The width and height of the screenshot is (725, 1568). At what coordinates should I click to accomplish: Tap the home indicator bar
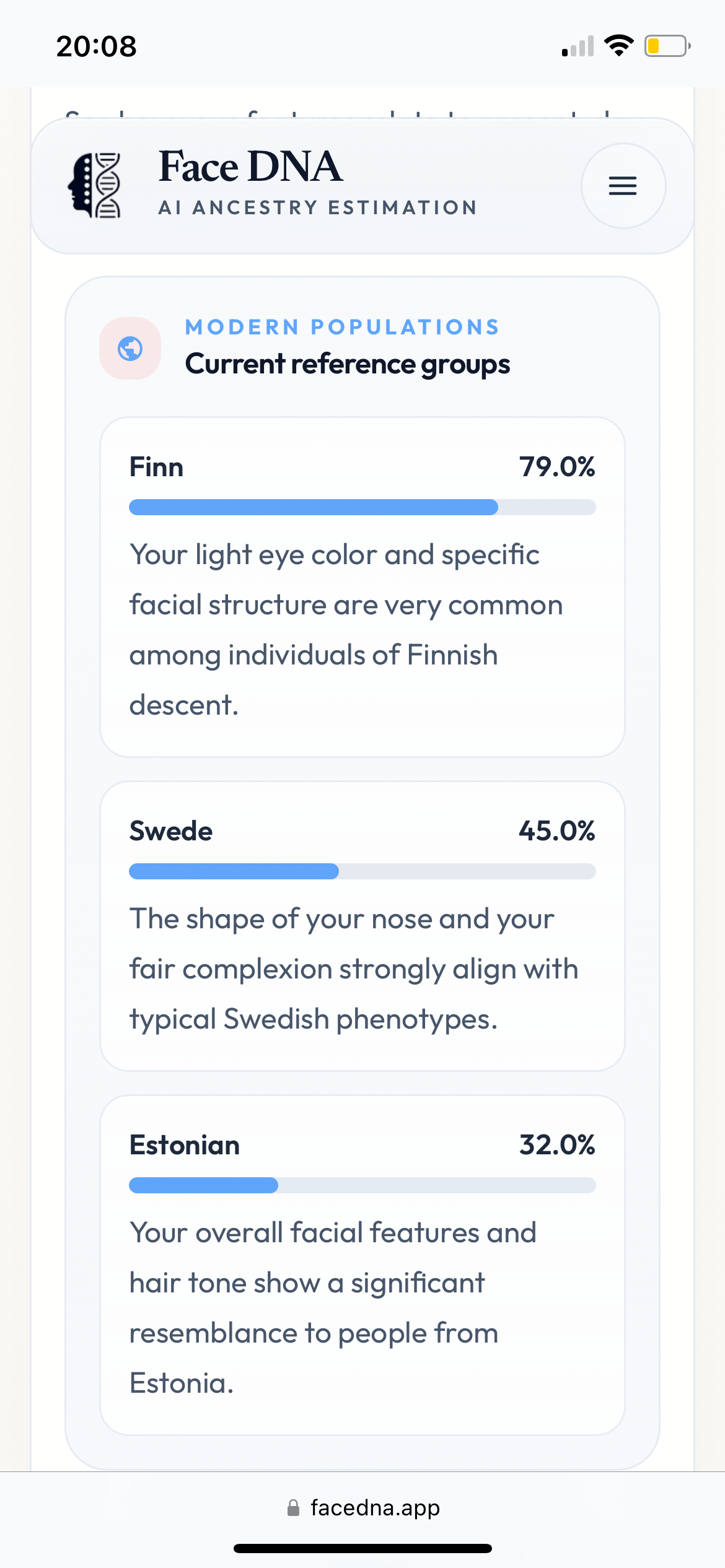(362, 1548)
